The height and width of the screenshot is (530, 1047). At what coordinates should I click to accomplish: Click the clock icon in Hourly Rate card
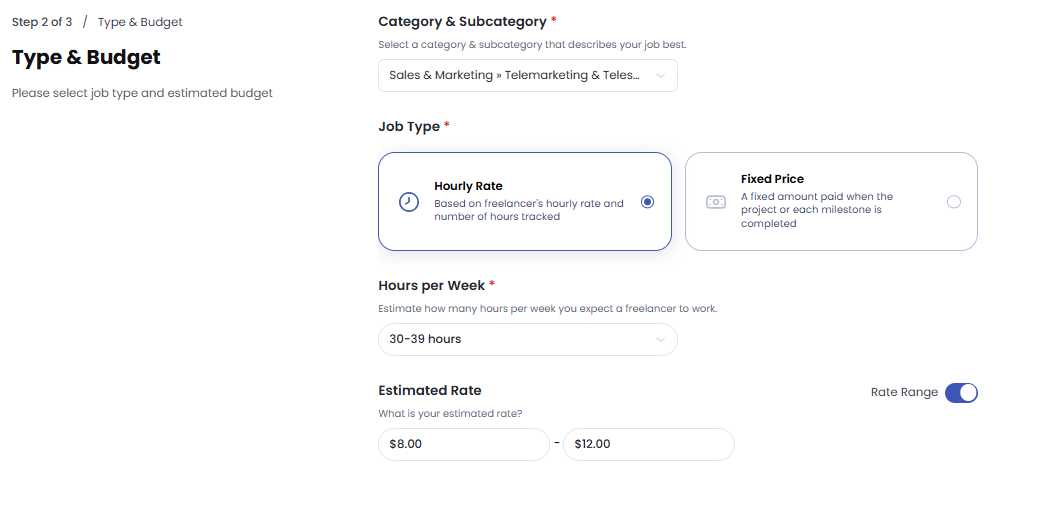408,202
